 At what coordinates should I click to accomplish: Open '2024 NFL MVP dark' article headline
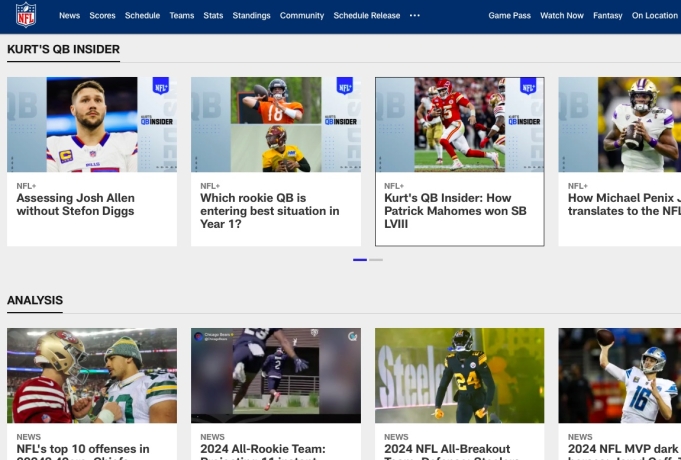click(624, 451)
